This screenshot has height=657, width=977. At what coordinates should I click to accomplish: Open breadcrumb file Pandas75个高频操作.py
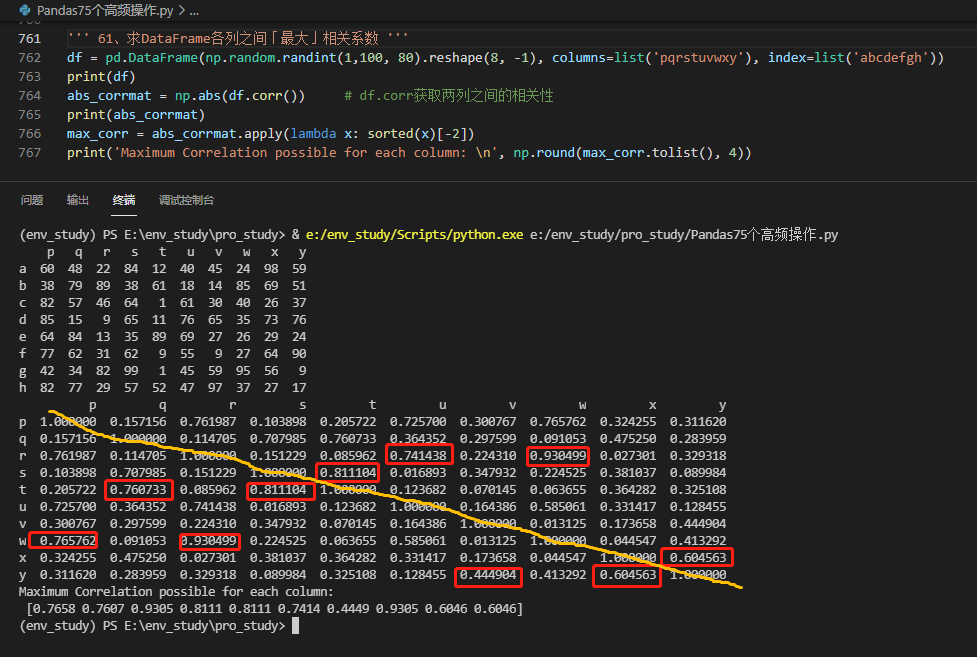click(105, 11)
